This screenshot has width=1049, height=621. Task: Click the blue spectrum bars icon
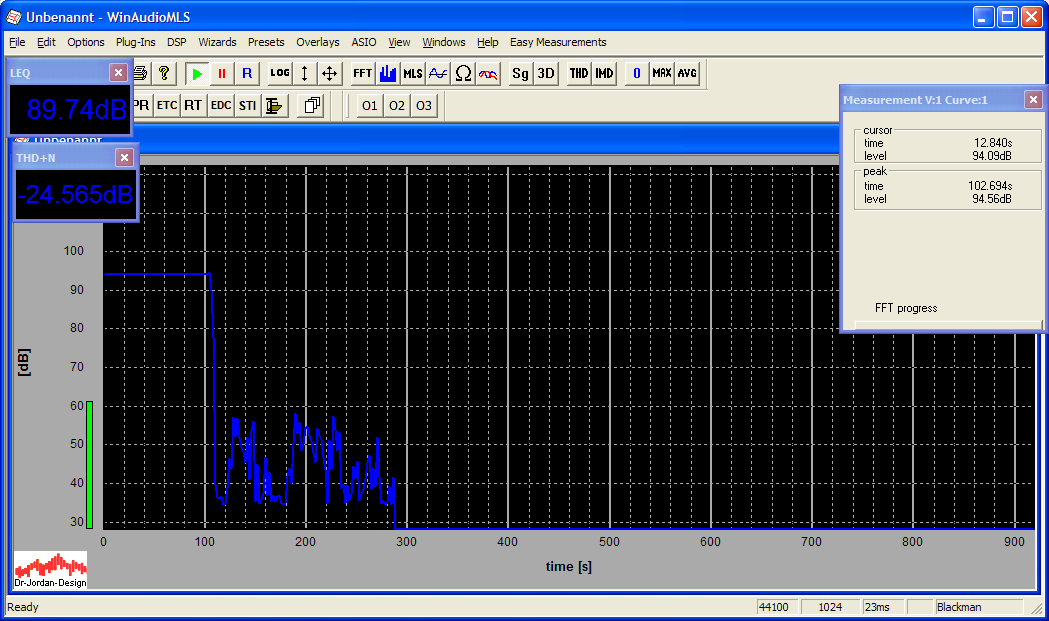tap(388, 73)
